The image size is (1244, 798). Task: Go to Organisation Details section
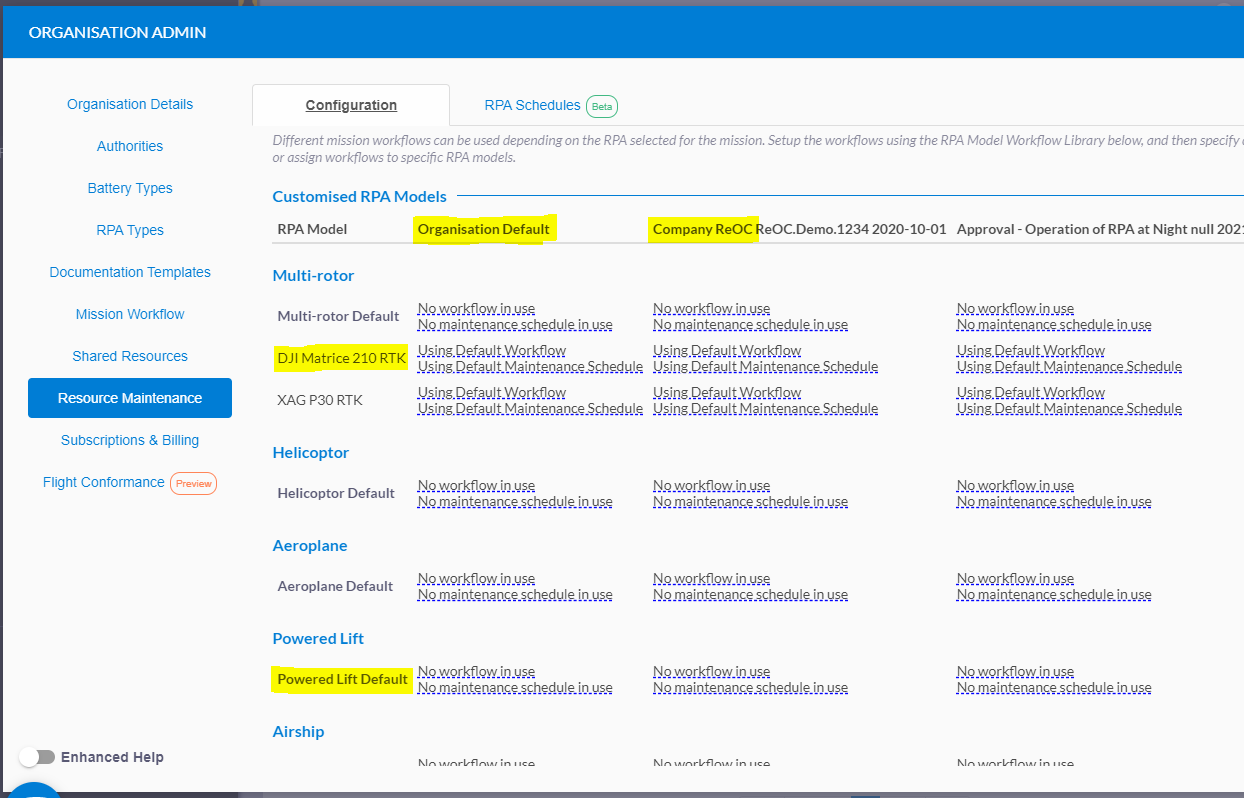coord(130,104)
